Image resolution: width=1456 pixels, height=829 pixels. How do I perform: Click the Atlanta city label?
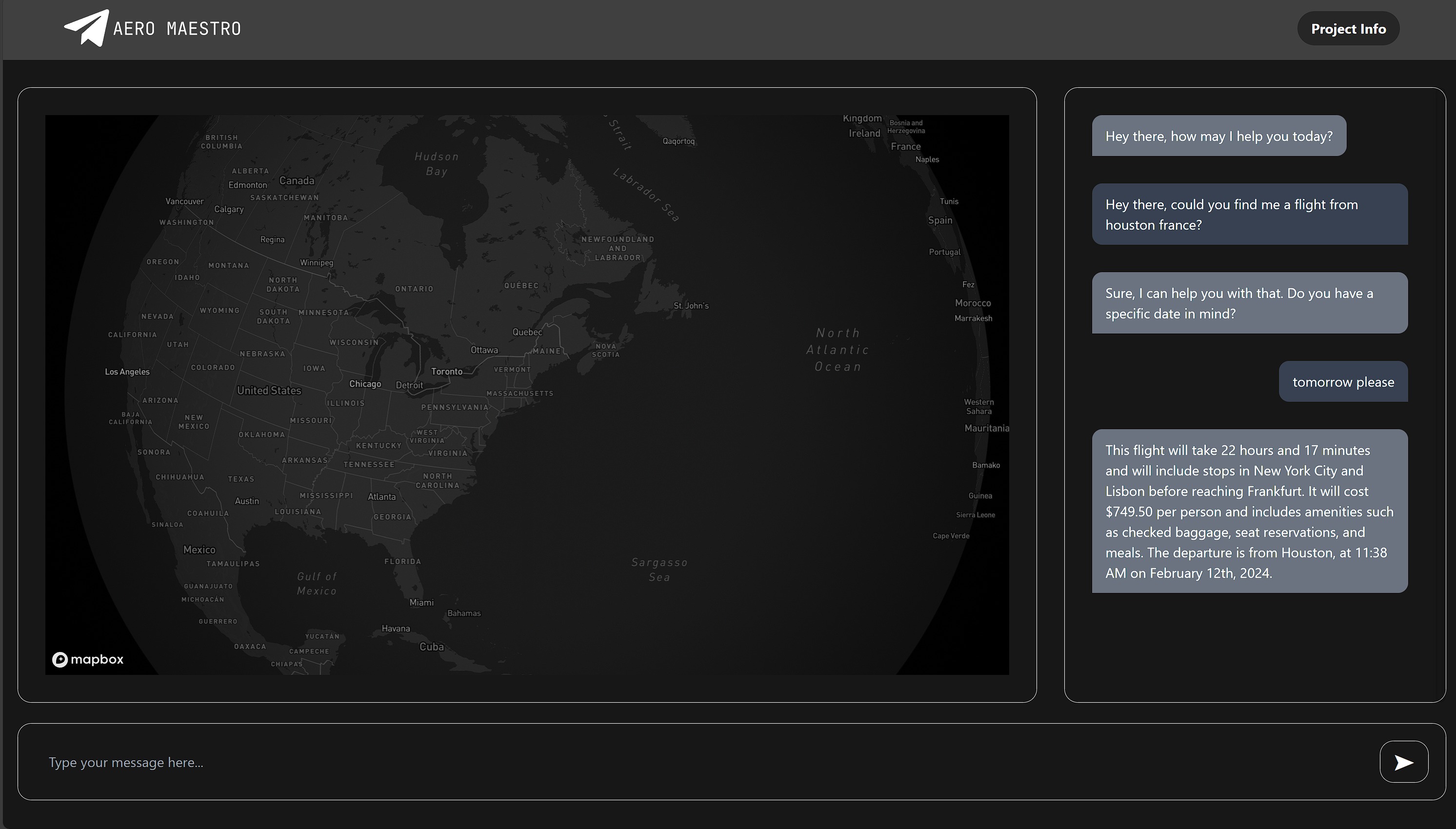pos(381,496)
